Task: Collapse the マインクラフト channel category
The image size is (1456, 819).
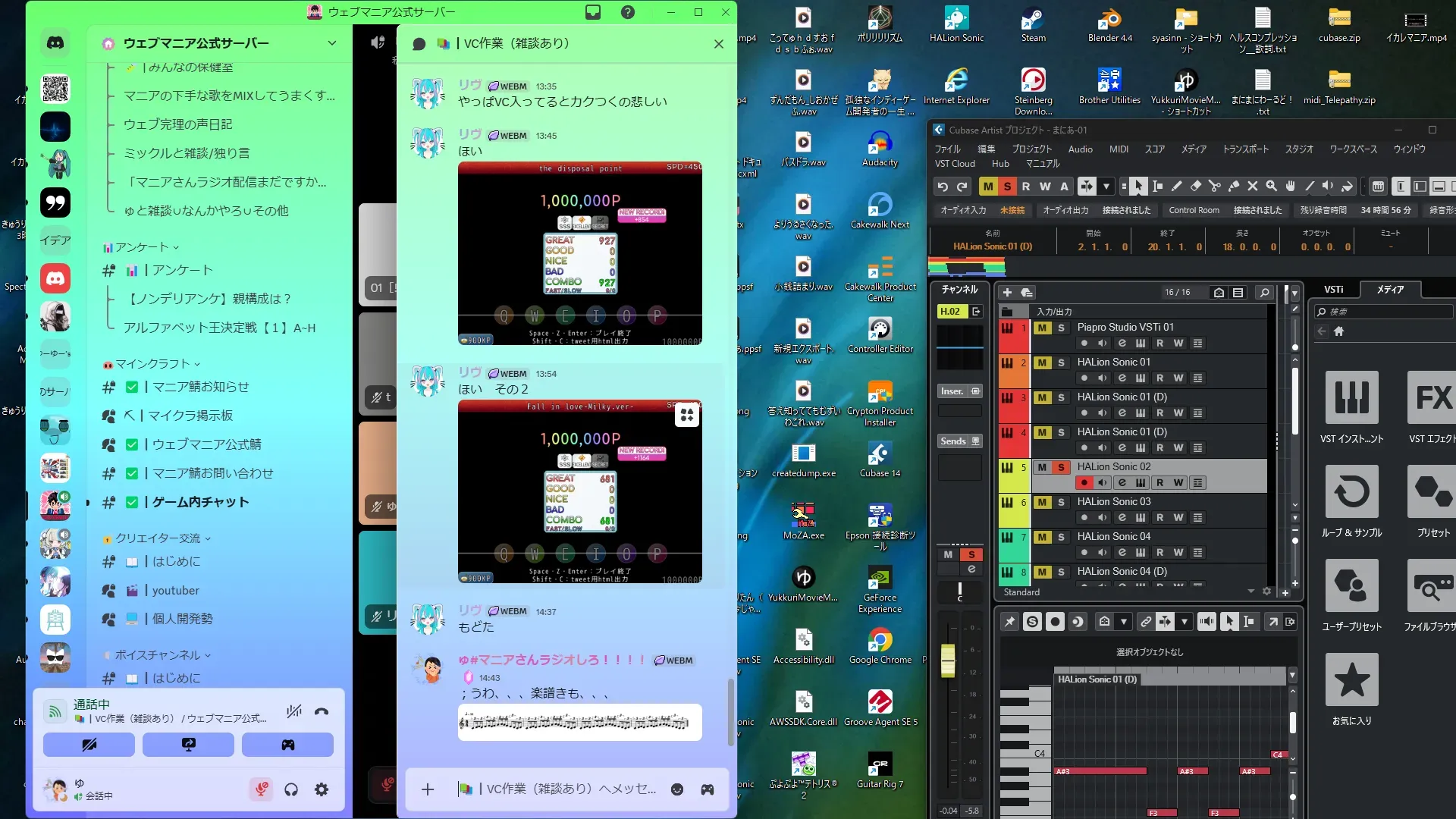Action: pyautogui.click(x=152, y=364)
